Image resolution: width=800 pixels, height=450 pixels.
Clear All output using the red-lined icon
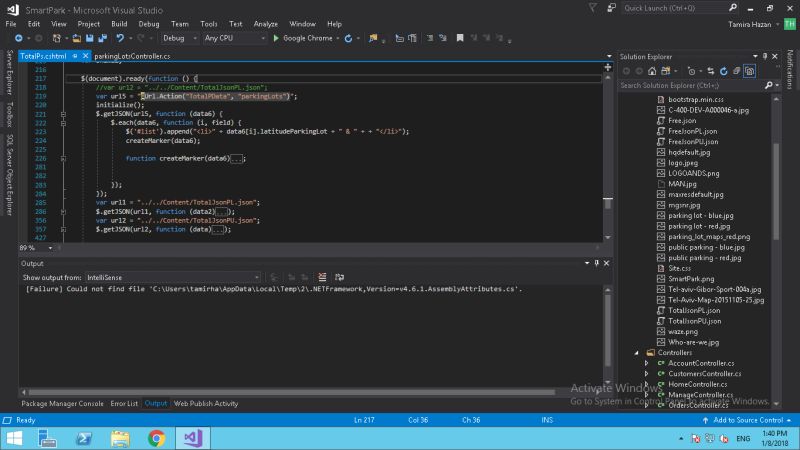(x=322, y=277)
